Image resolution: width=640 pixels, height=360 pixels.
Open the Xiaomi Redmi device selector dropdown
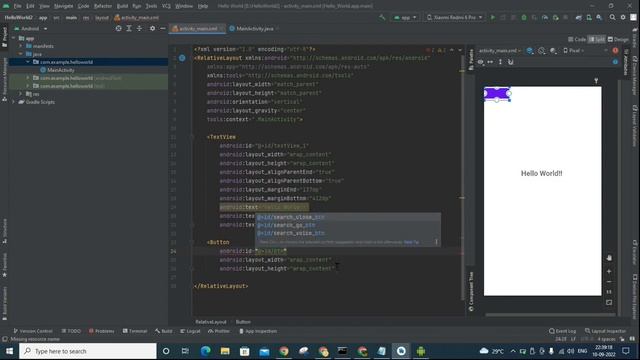[454, 18]
